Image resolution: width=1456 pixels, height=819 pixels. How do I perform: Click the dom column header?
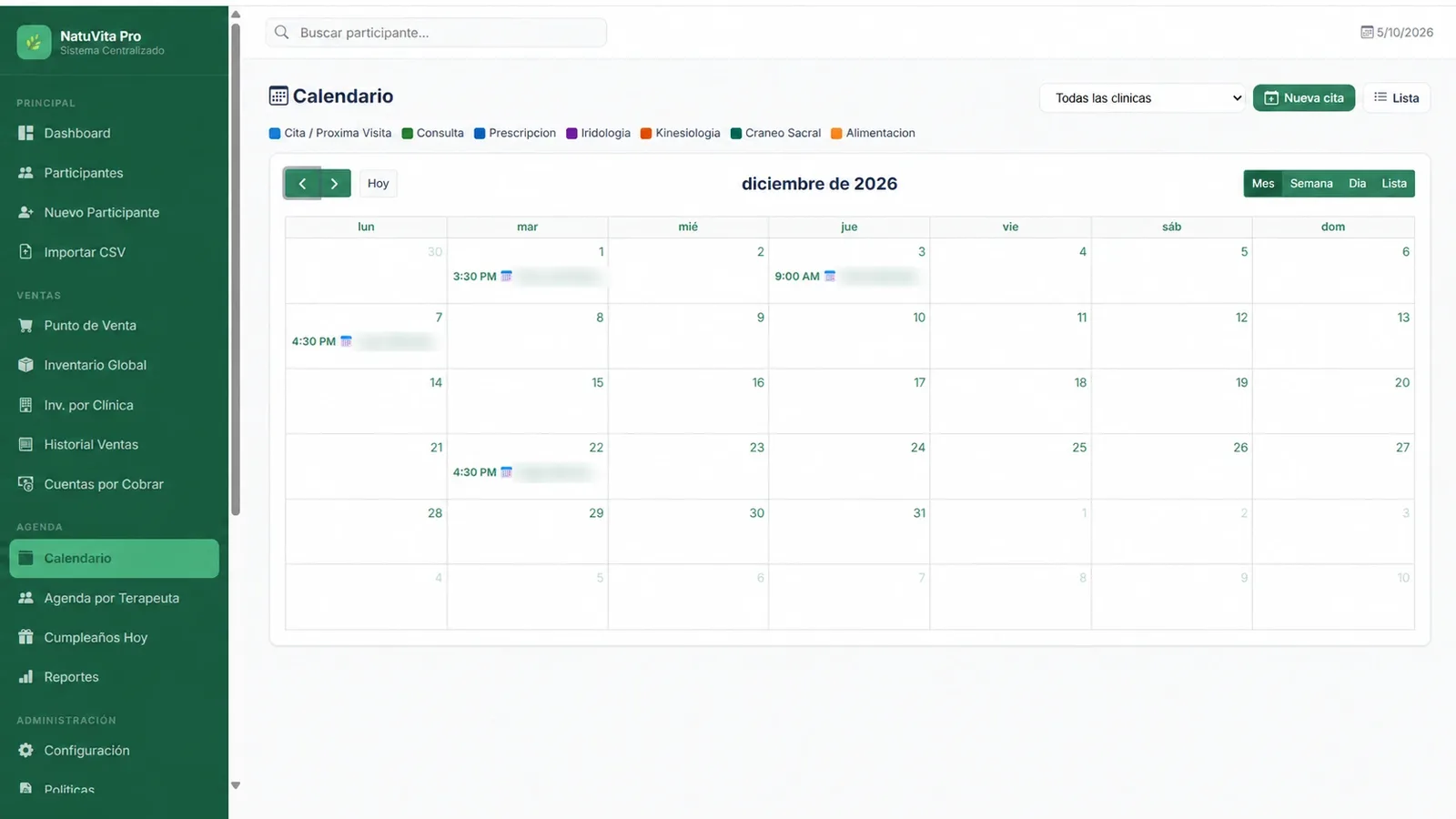pos(1333,227)
